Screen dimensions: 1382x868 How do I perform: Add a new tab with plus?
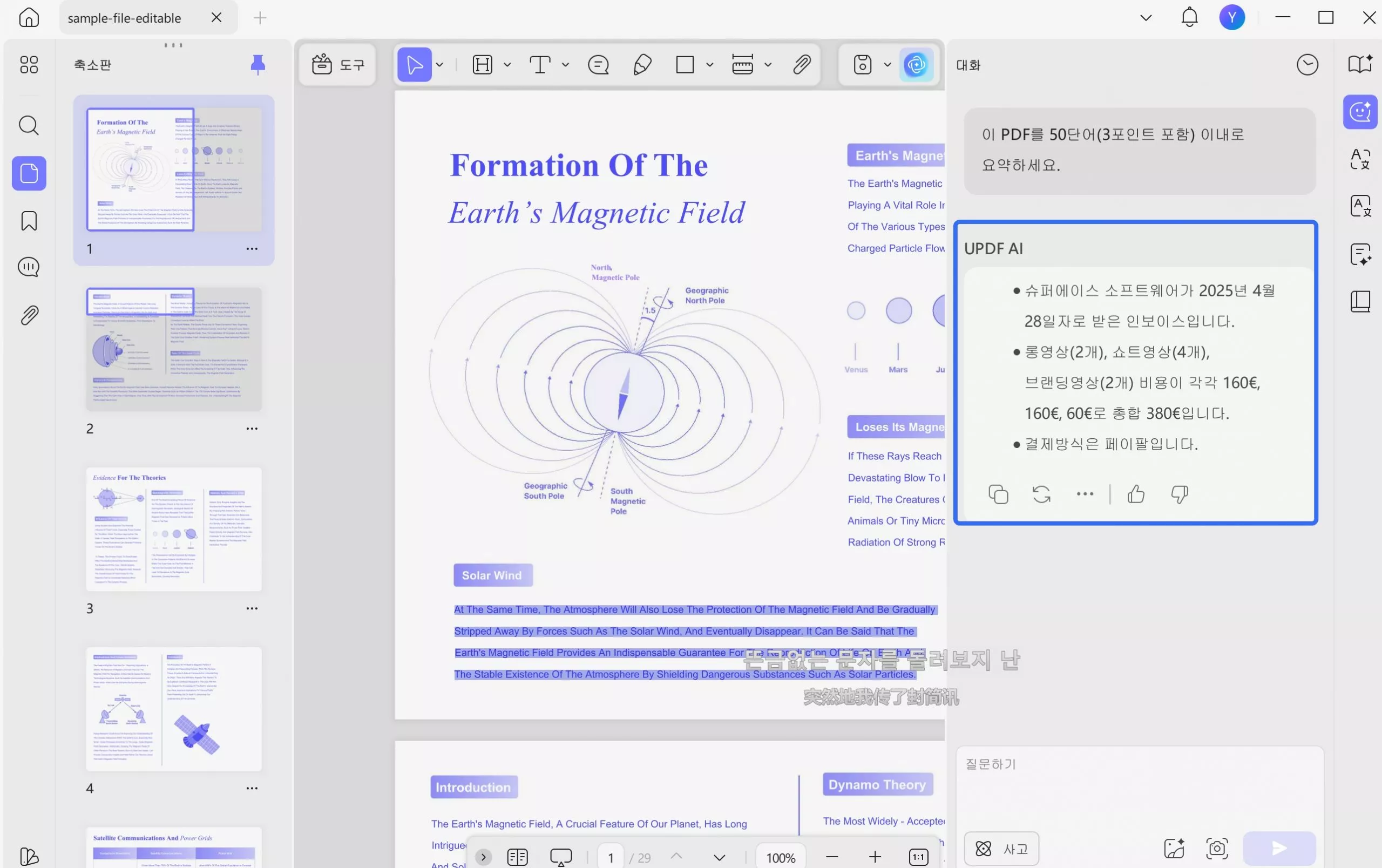click(260, 18)
